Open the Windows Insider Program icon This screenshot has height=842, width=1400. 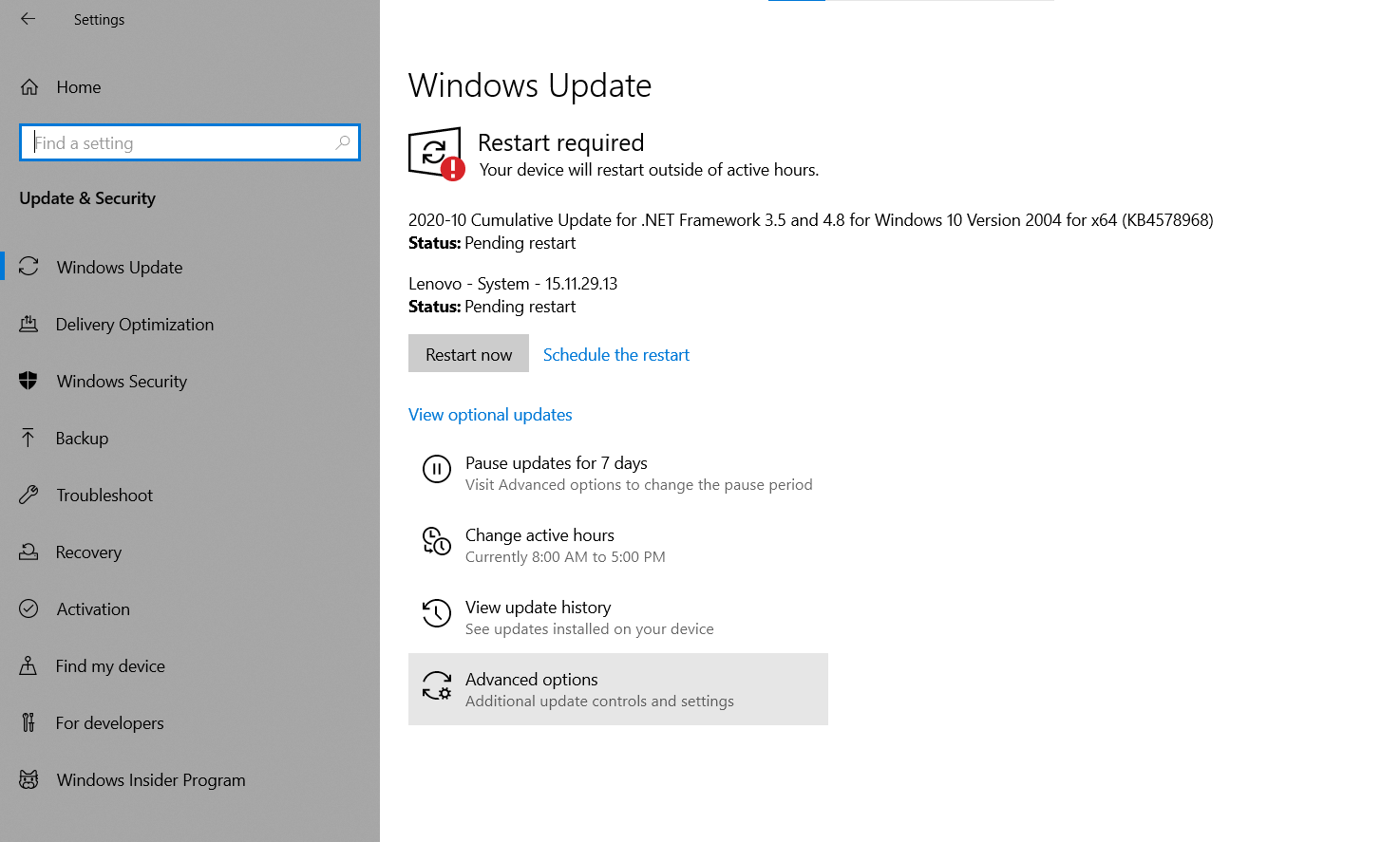(x=28, y=779)
